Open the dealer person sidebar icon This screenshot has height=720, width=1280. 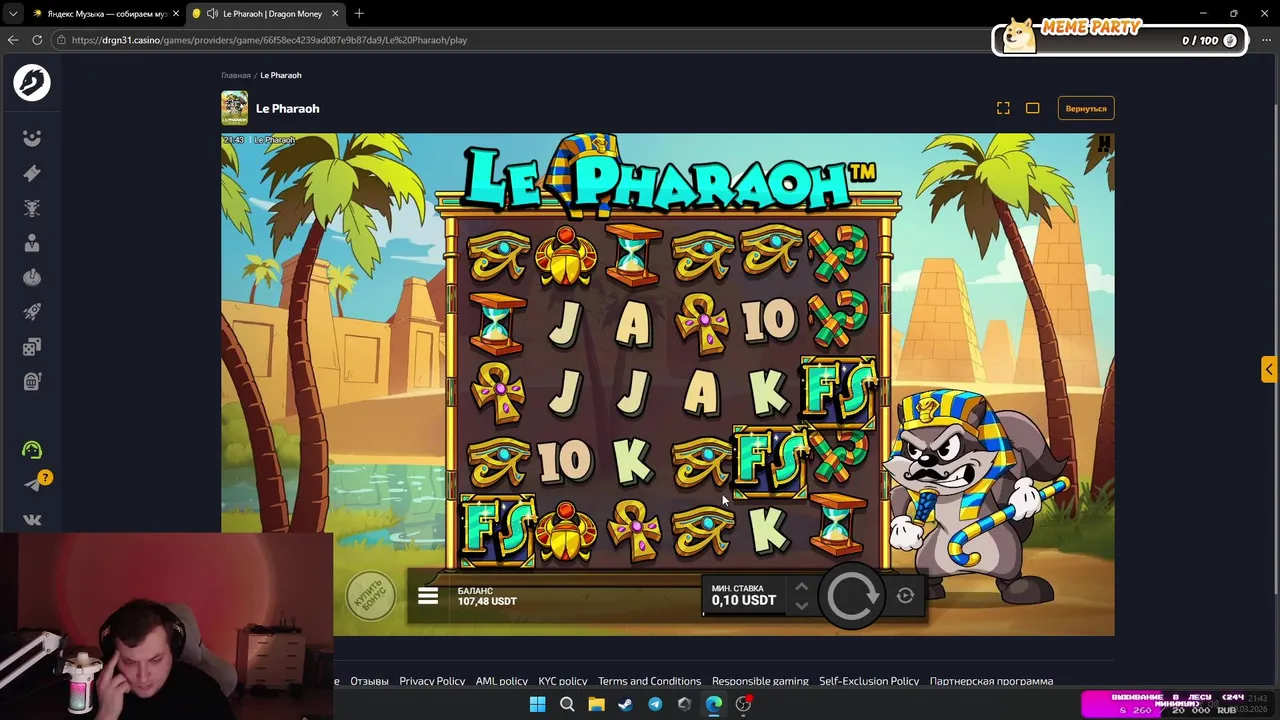pyautogui.click(x=32, y=243)
